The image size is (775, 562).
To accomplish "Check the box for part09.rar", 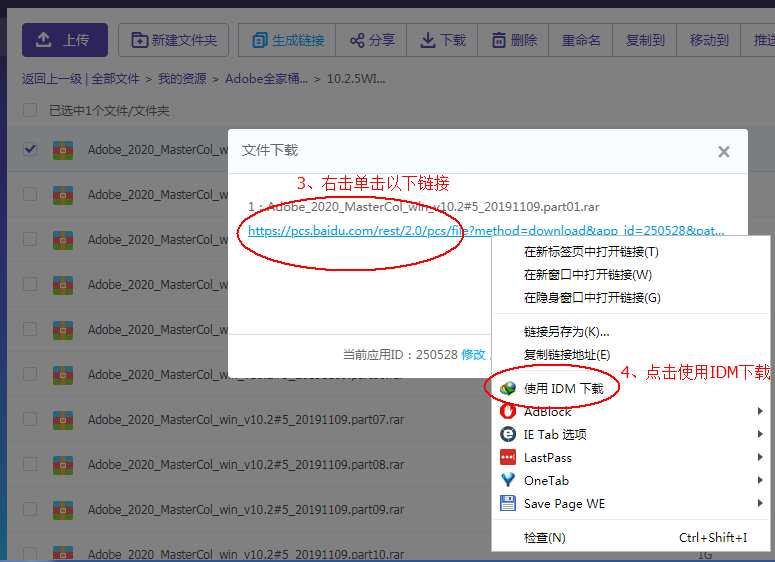I will pyautogui.click(x=30, y=509).
